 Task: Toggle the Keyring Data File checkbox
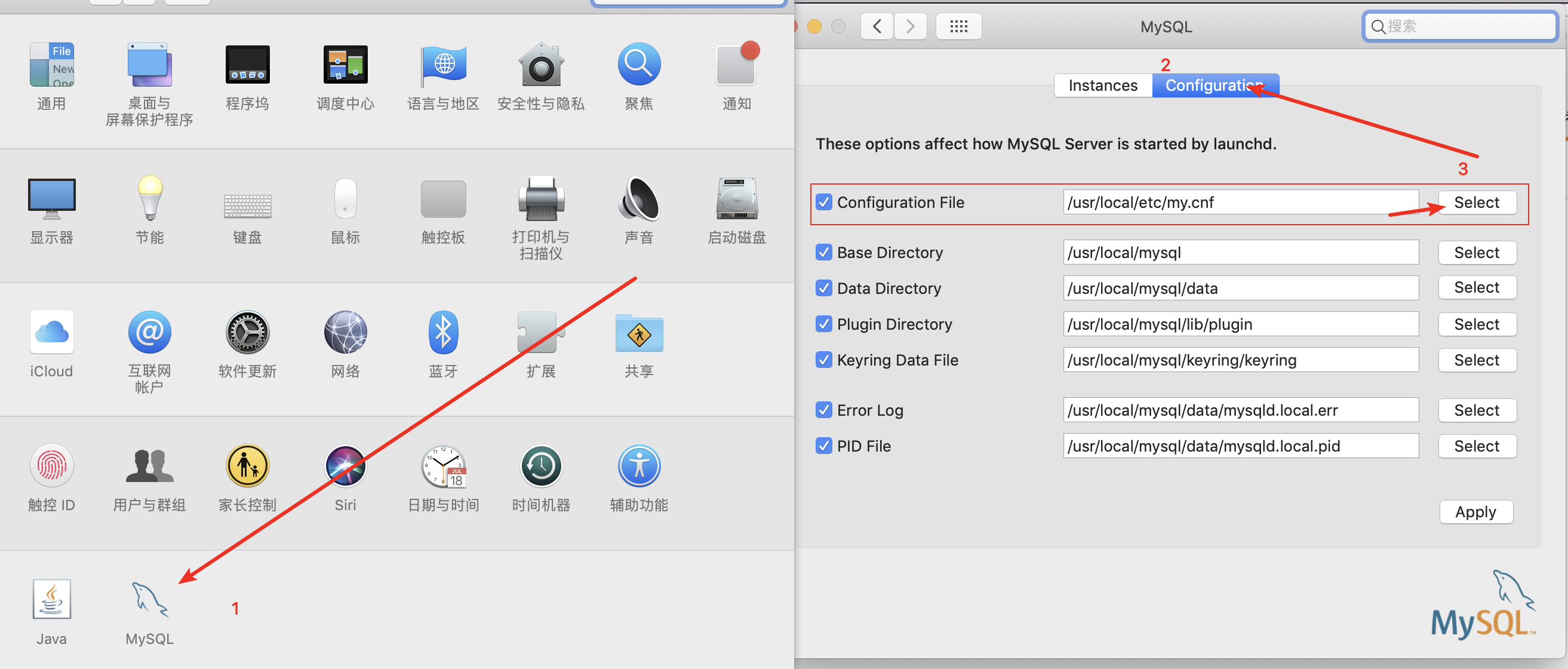[824, 360]
